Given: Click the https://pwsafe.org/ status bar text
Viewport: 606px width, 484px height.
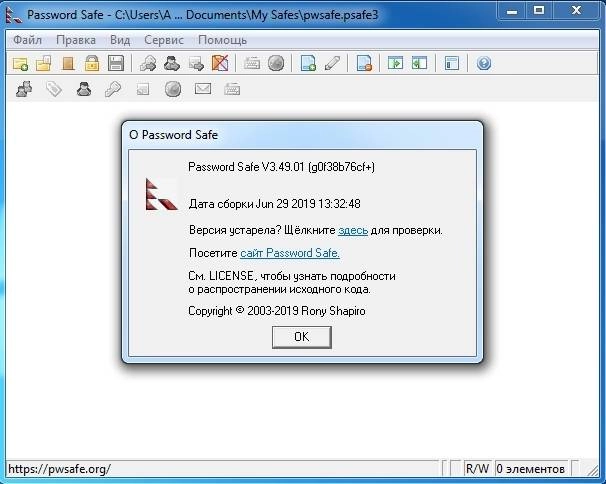Looking at the screenshot, I should point(59,469).
